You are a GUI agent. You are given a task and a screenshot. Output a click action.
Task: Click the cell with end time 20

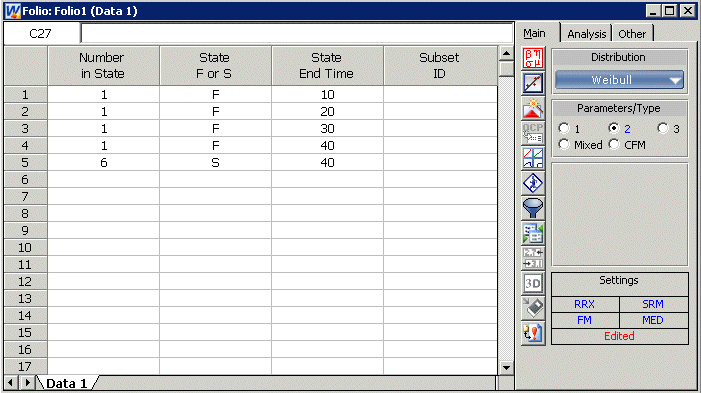327,112
